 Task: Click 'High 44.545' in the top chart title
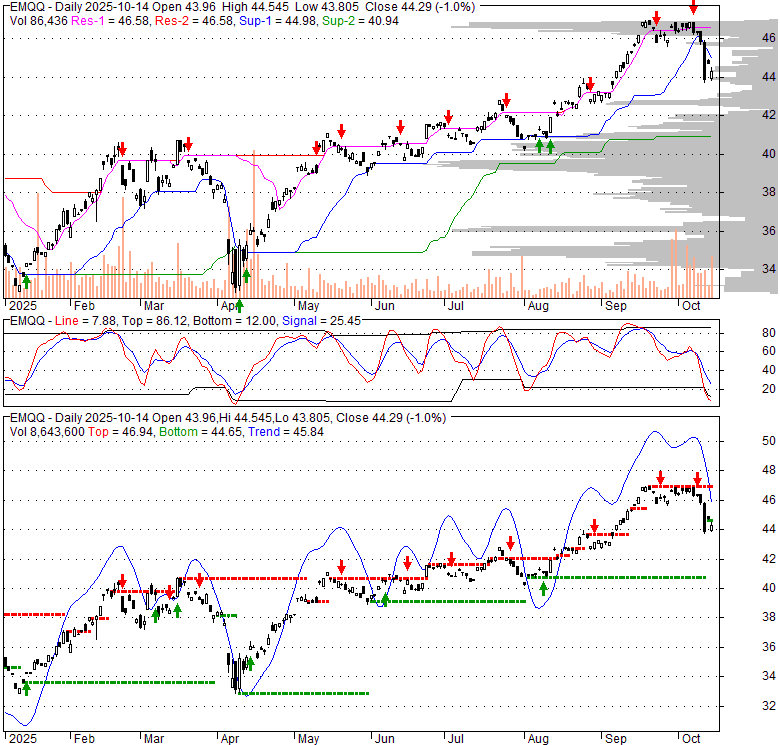(x=255, y=7)
